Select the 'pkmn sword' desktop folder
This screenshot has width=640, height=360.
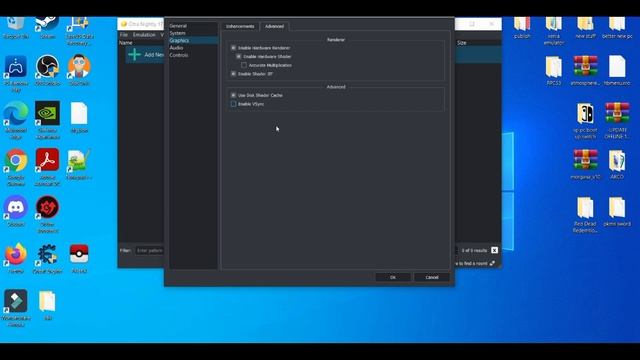(x=617, y=211)
